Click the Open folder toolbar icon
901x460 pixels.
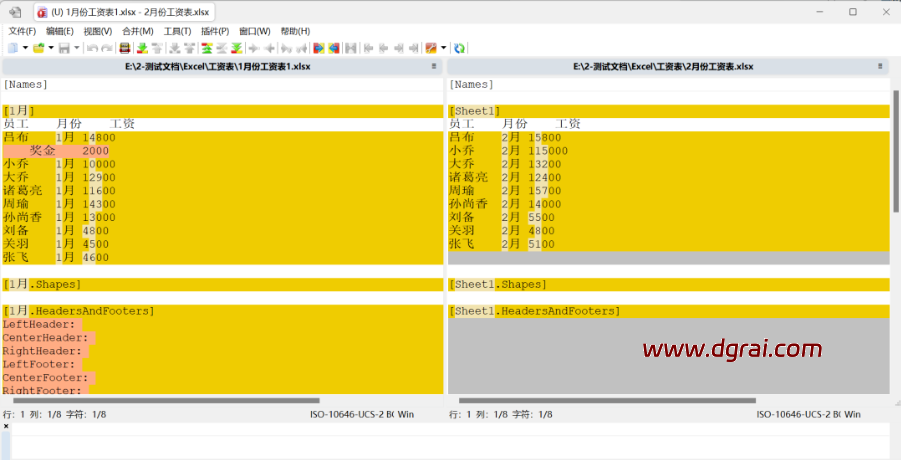click(38, 48)
